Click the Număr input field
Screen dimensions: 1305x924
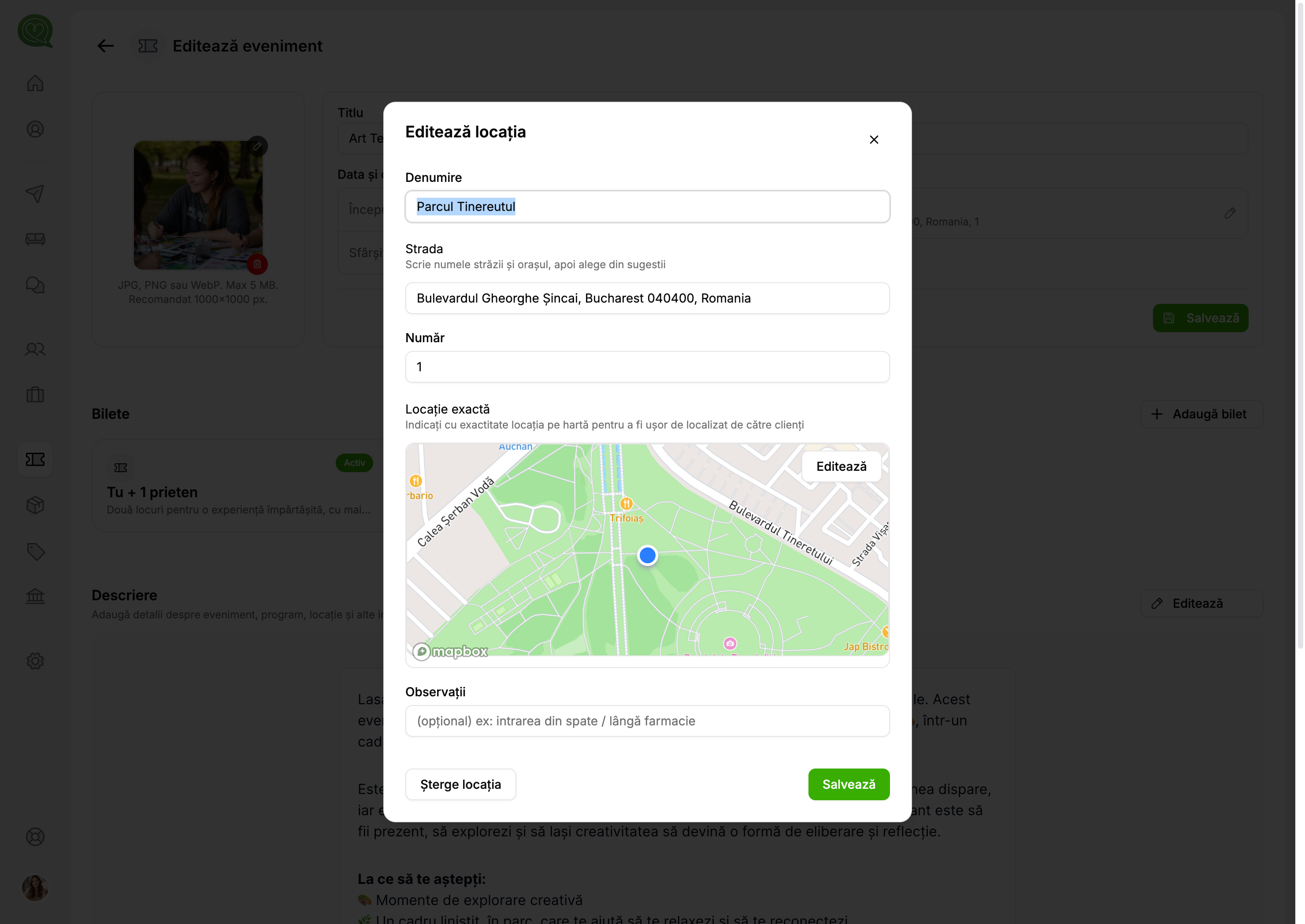pyautogui.click(x=647, y=367)
